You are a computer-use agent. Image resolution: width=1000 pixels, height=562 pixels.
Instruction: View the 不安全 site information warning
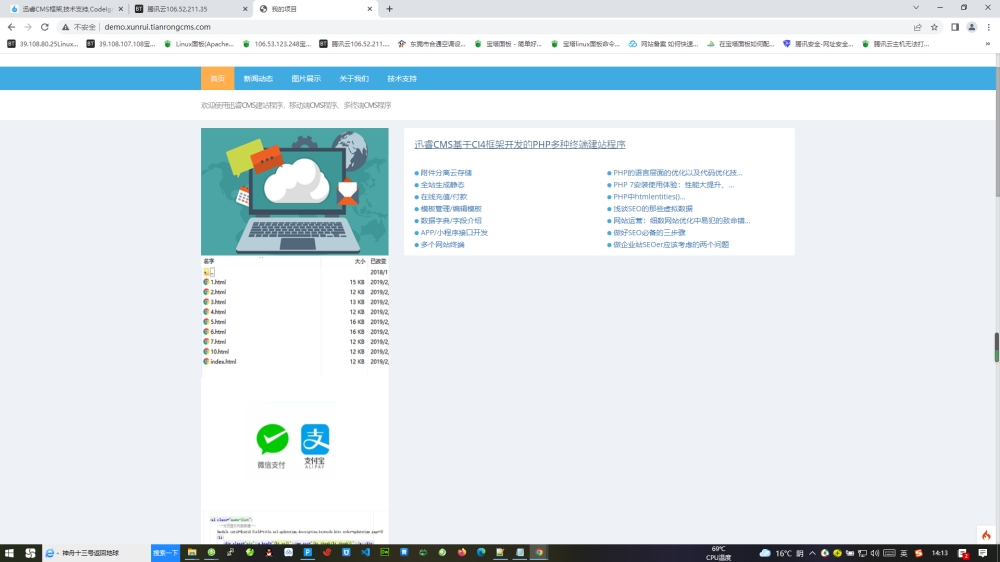point(78,27)
